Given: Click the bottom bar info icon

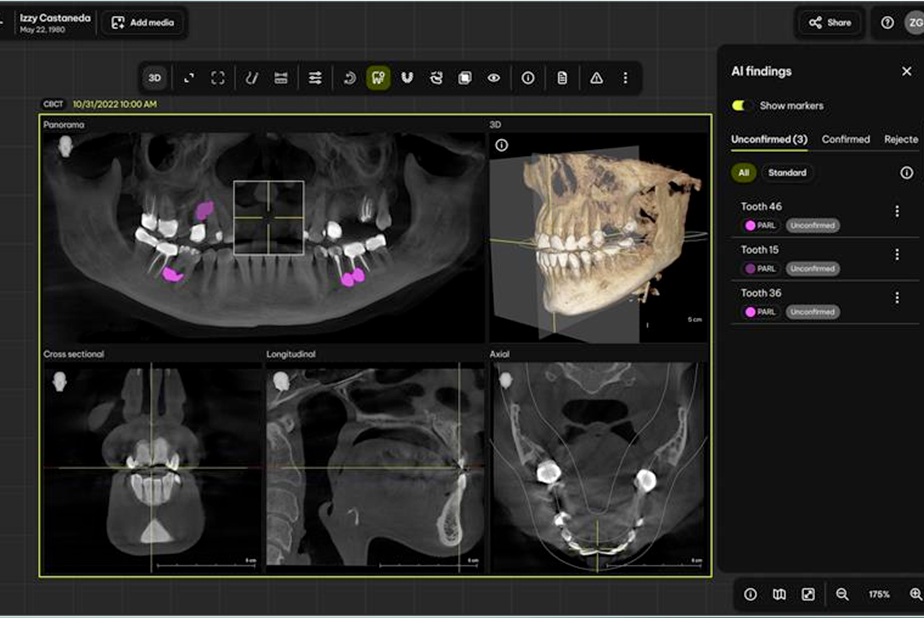Looking at the screenshot, I should [x=750, y=594].
